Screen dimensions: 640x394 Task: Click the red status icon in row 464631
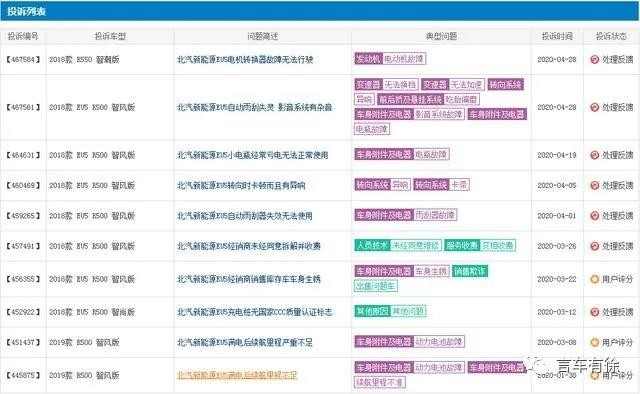[594, 155]
